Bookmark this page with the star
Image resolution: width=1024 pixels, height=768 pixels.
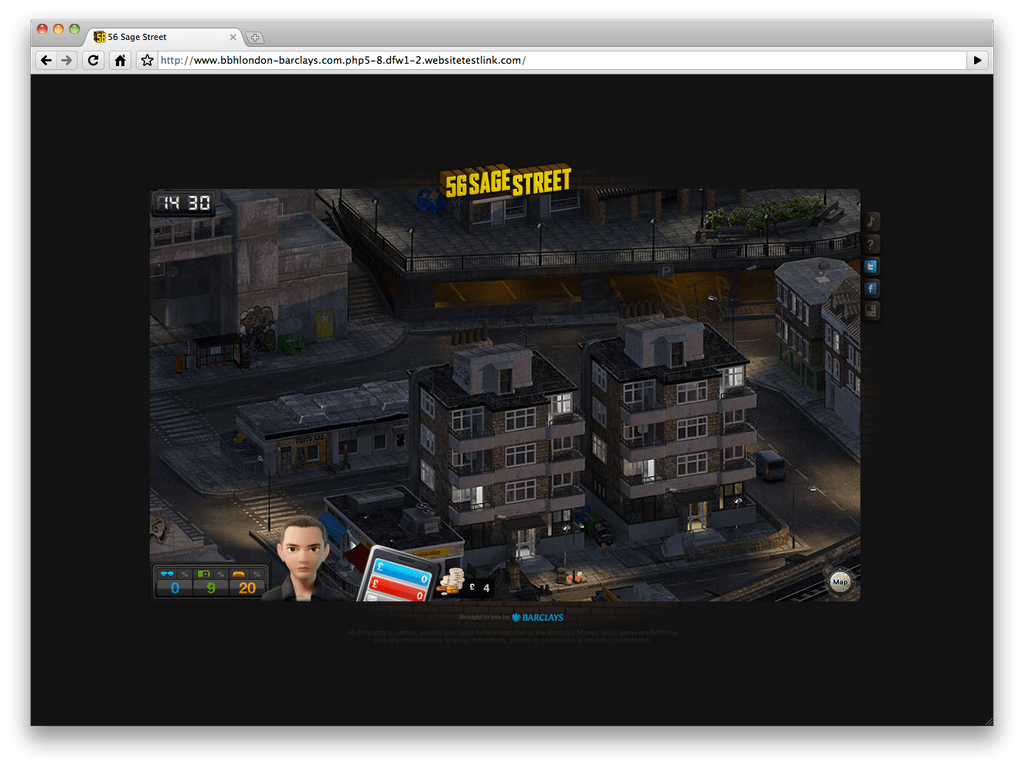click(147, 60)
